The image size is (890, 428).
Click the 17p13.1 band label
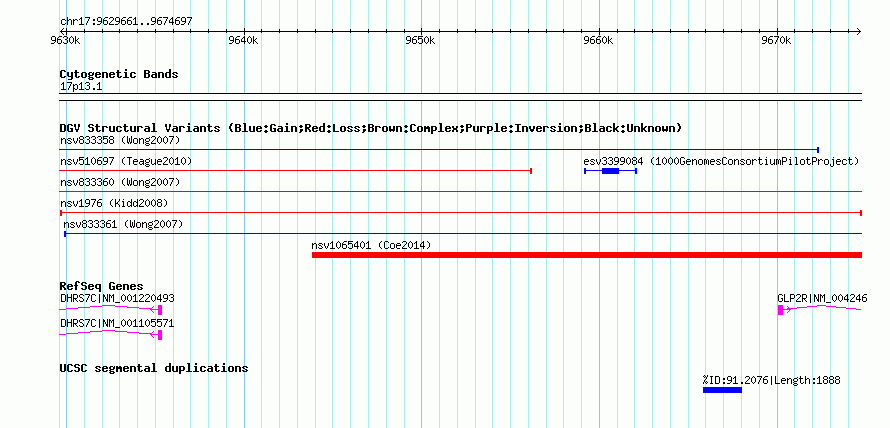81,87
